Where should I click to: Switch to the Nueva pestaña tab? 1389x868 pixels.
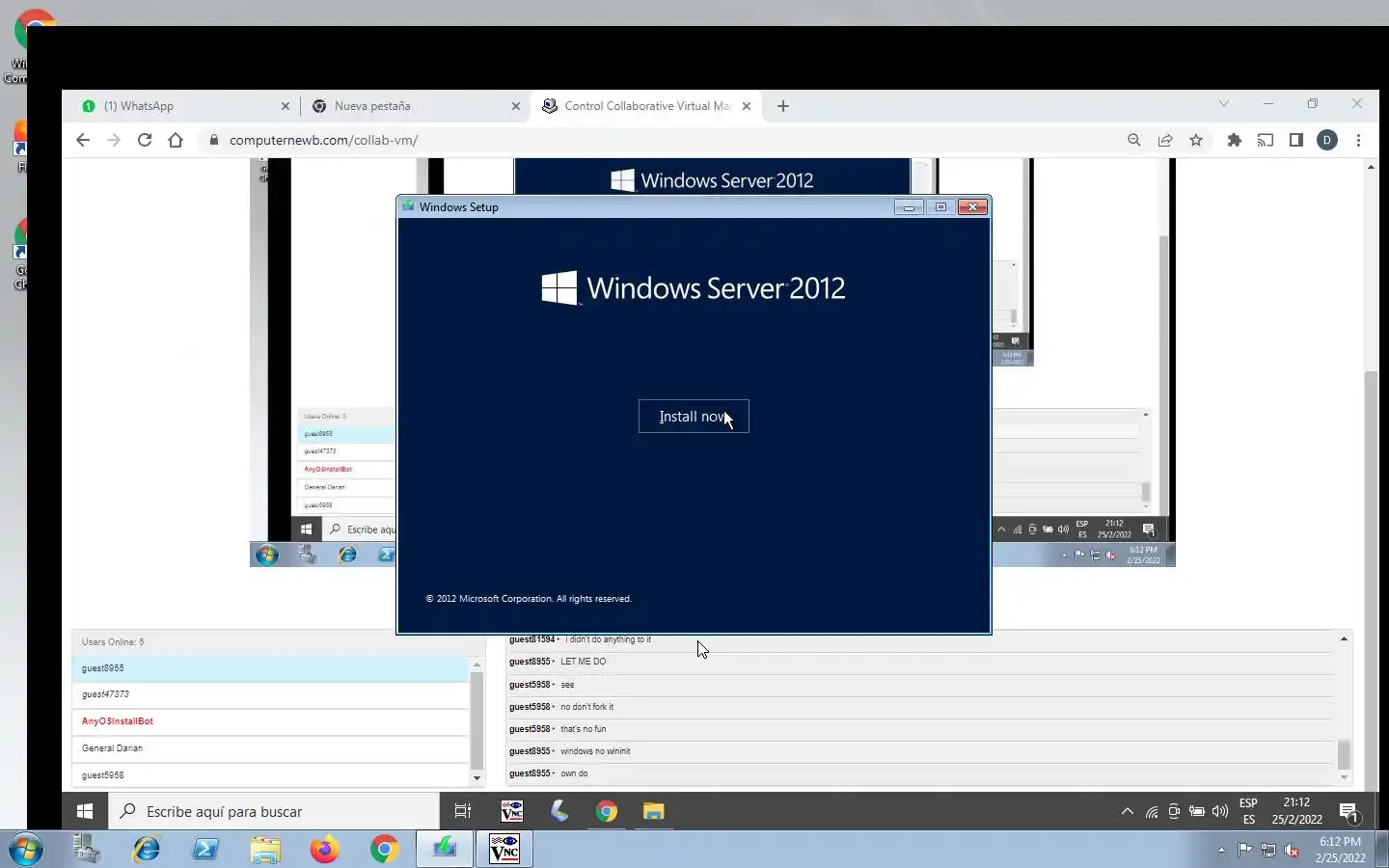[415, 106]
